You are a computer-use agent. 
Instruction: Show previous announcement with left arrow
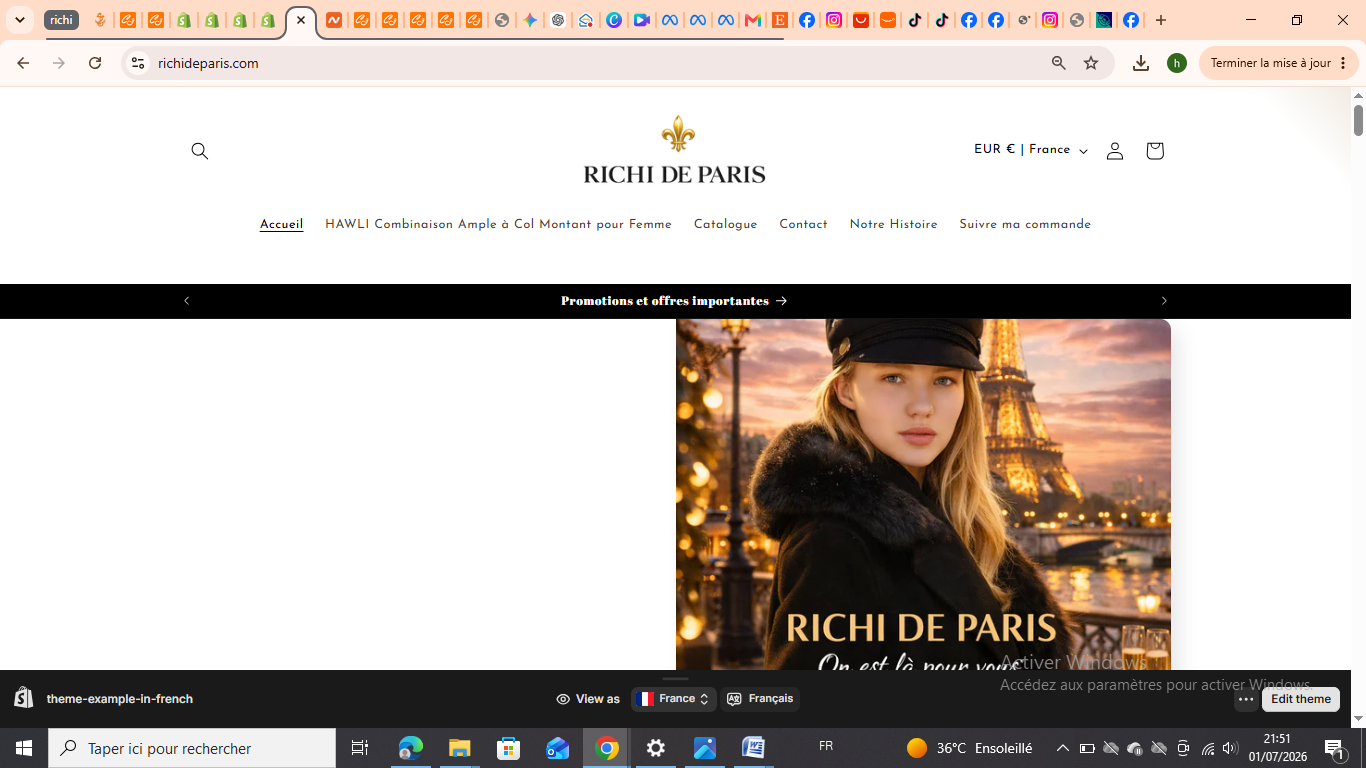(186, 301)
